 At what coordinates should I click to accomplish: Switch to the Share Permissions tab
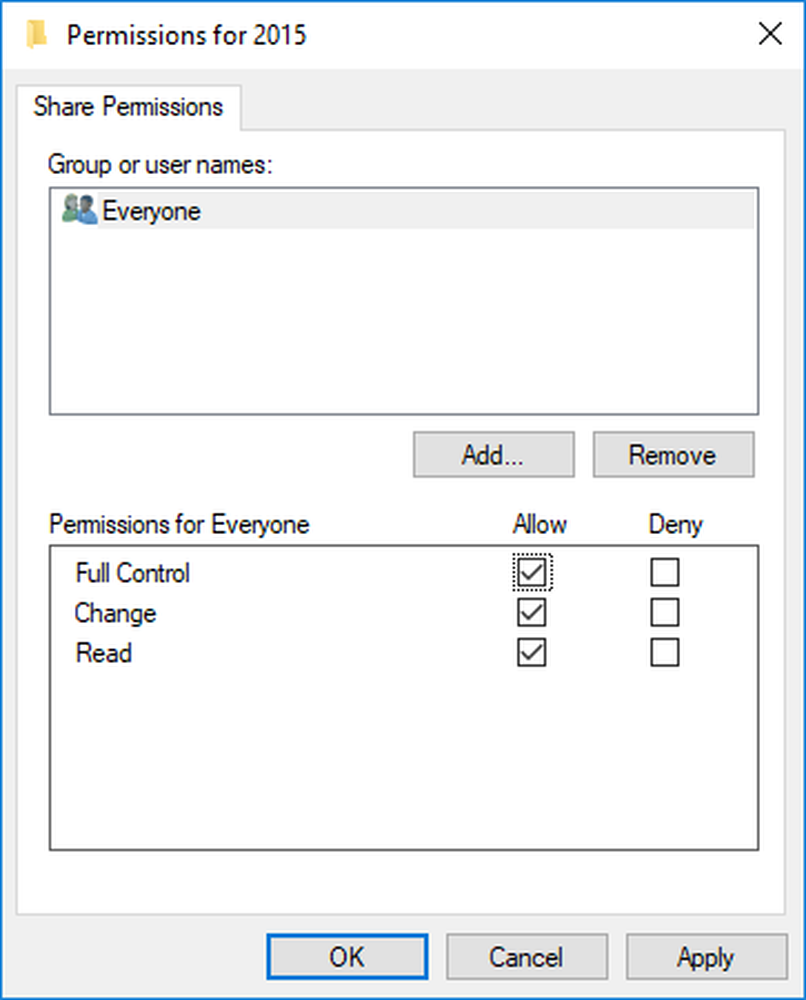(x=128, y=108)
